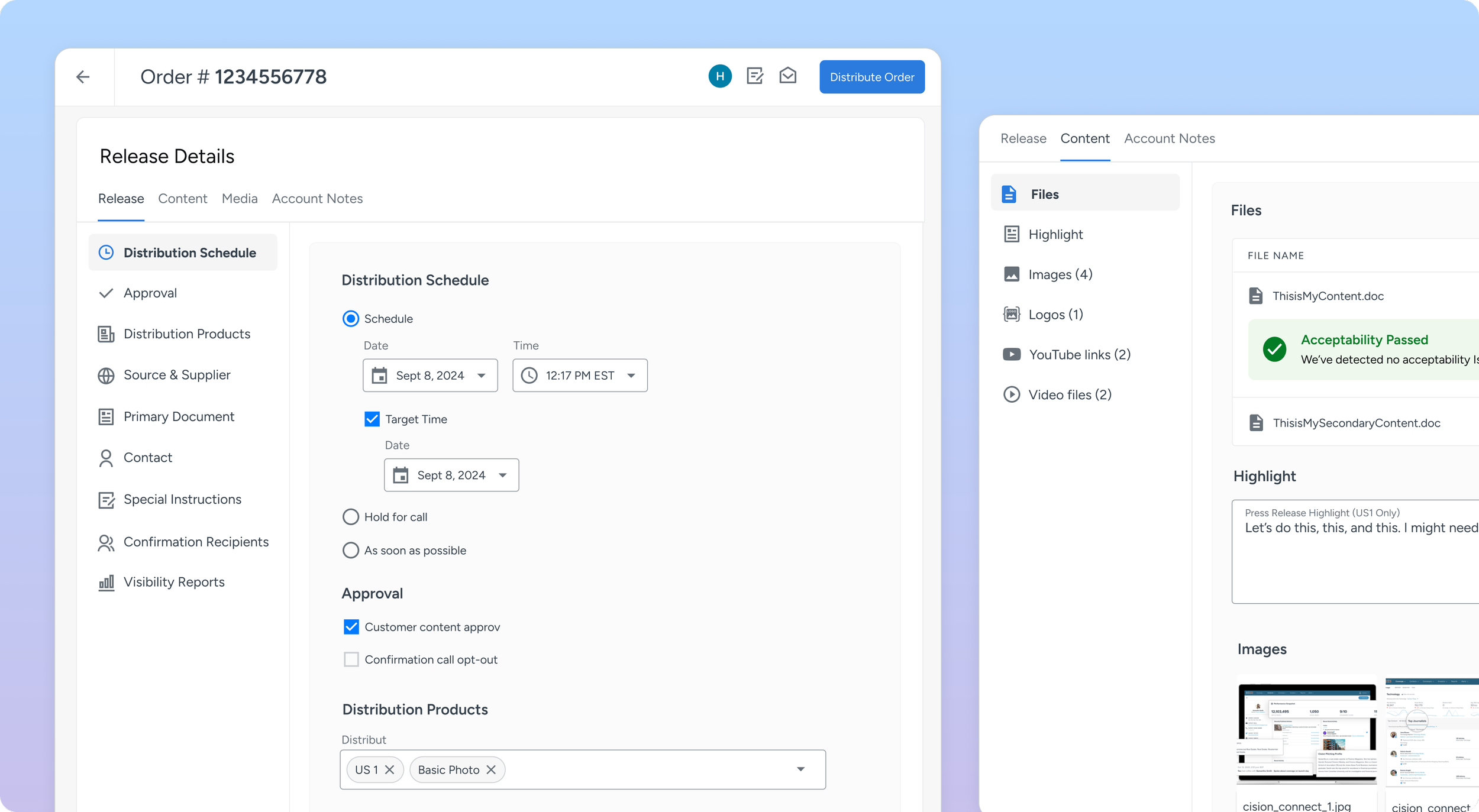Open Visibility Reports in sidebar

click(x=174, y=582)
